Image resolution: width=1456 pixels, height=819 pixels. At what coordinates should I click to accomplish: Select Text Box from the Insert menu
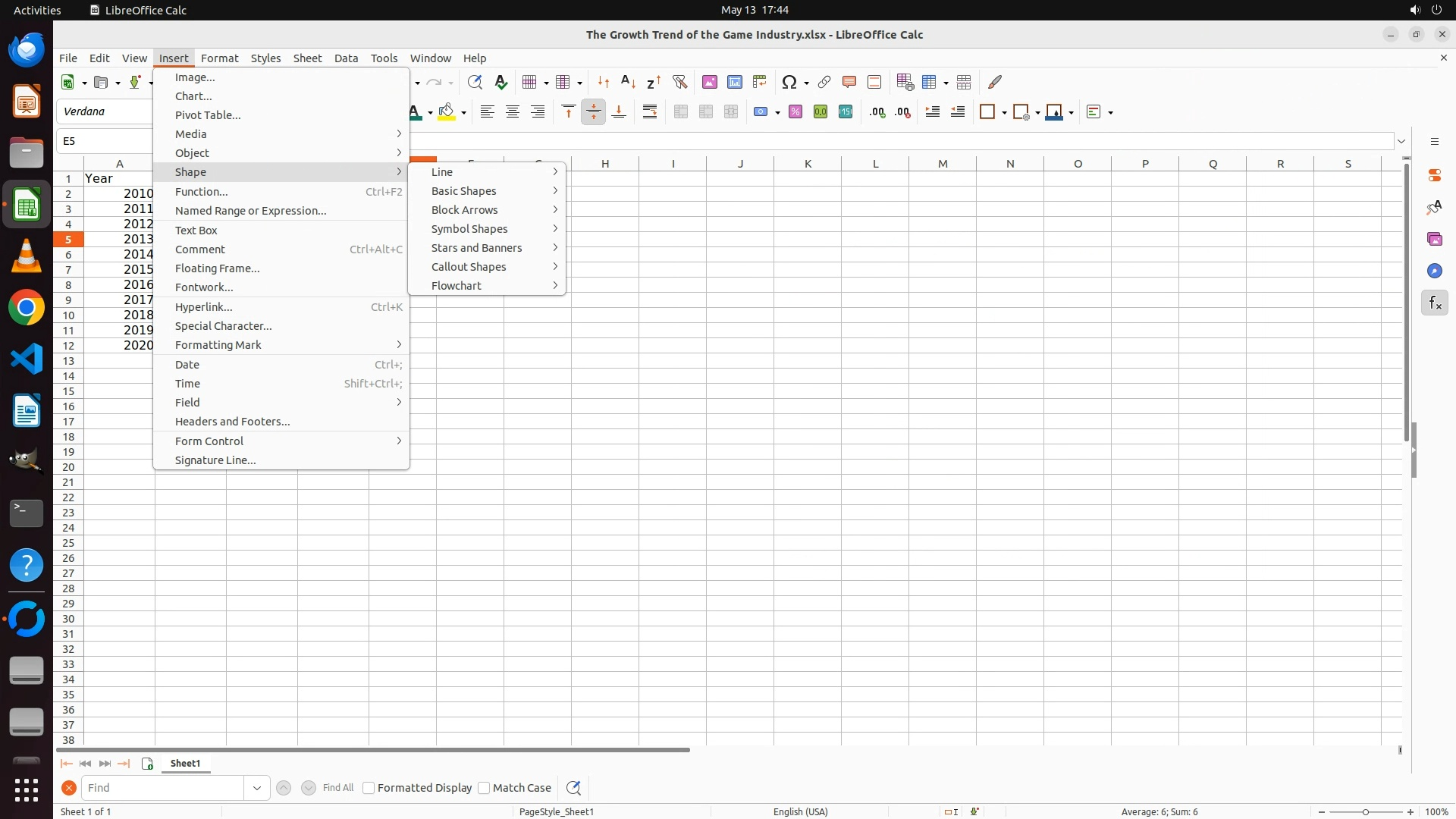pos(196,231)
